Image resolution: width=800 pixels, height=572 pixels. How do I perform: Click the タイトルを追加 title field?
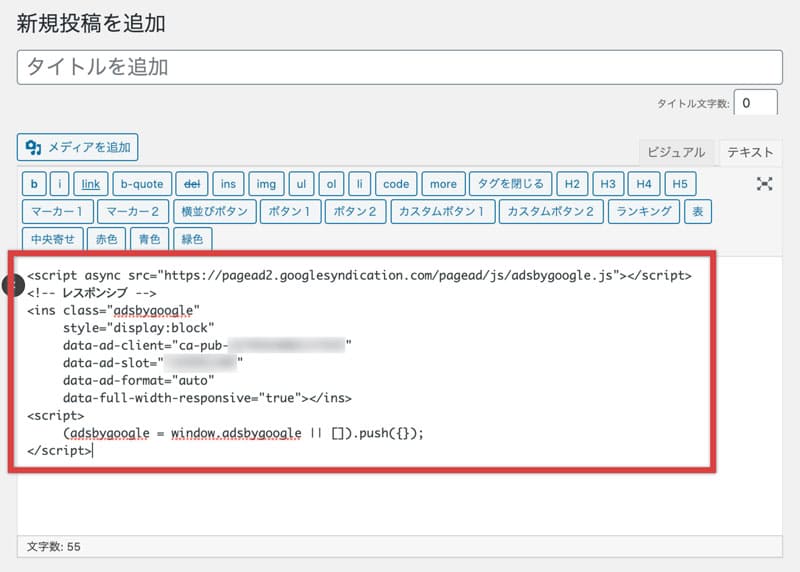[x=399, y=67]
